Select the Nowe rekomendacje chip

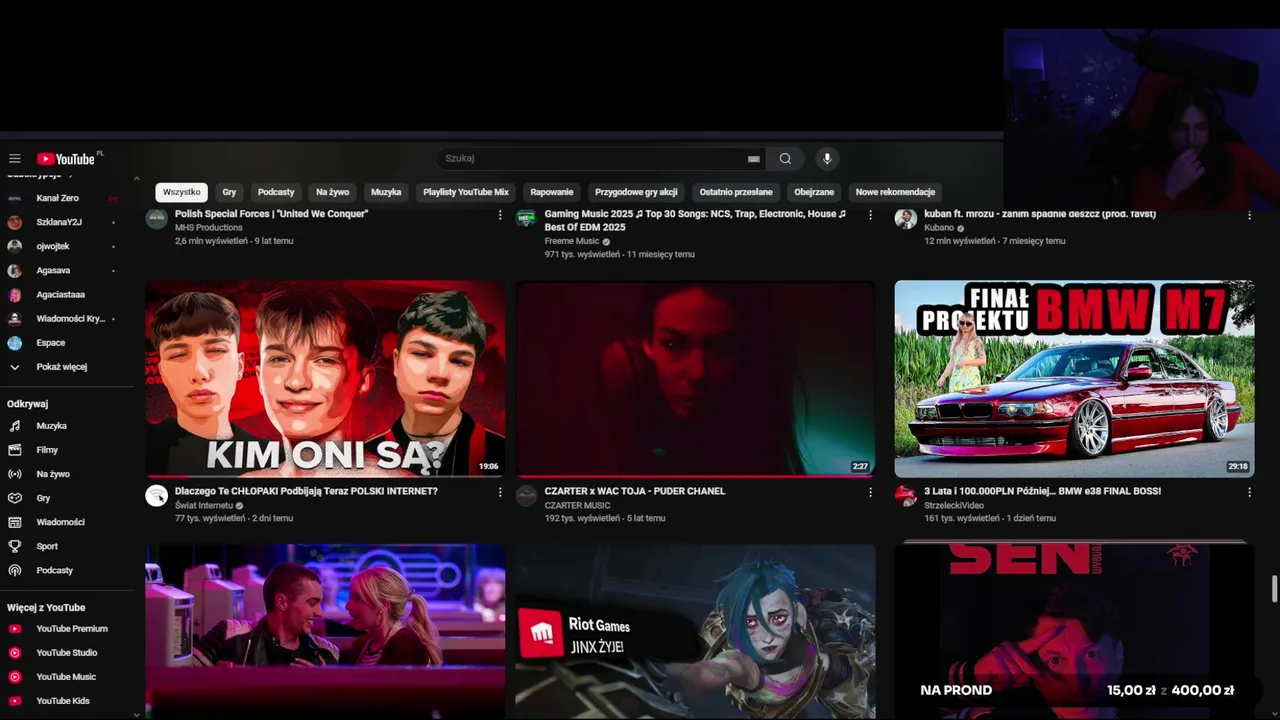click(x=895, y=192)
